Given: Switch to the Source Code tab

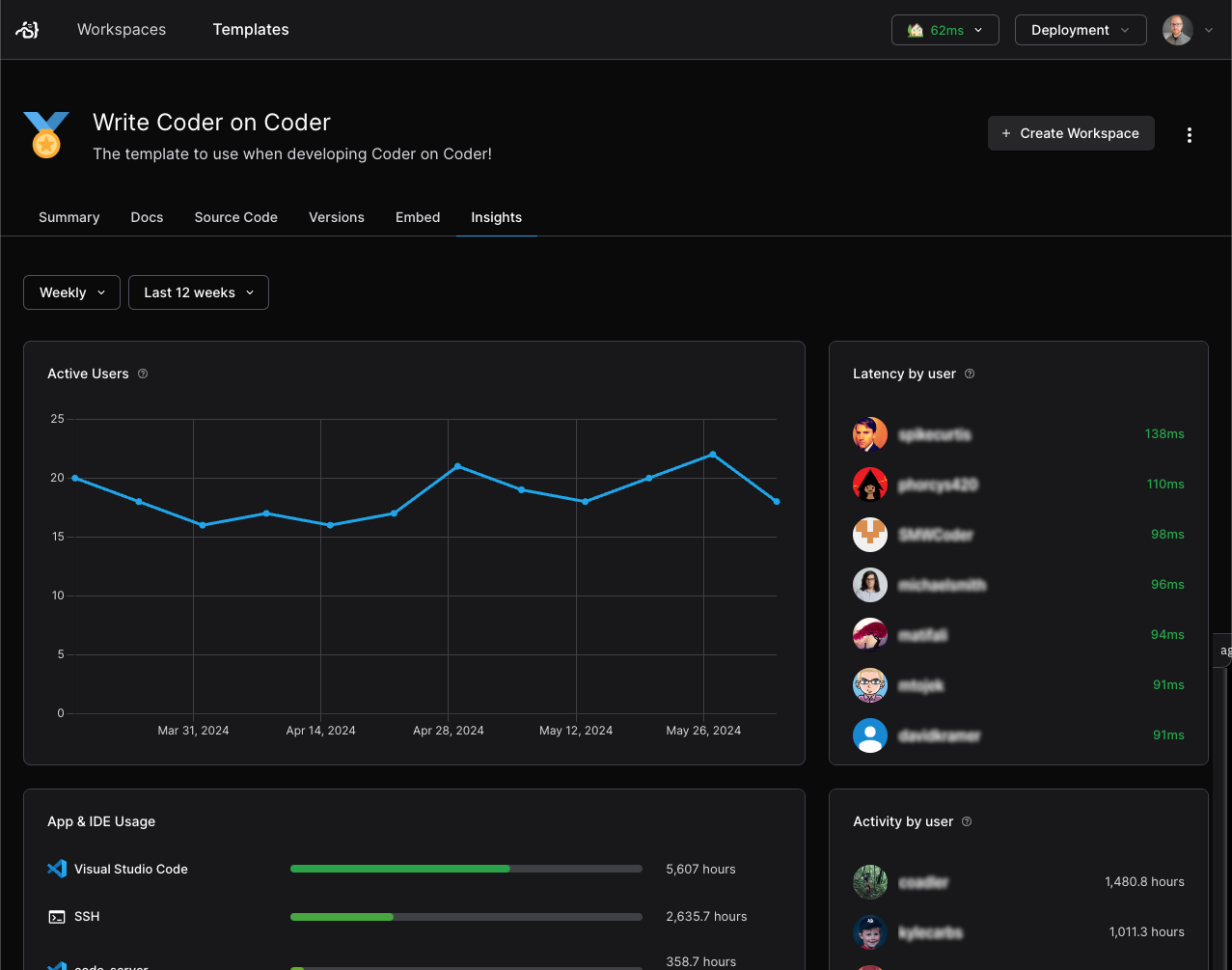Looking at the screenshot, I should click(x=235, y=217).
